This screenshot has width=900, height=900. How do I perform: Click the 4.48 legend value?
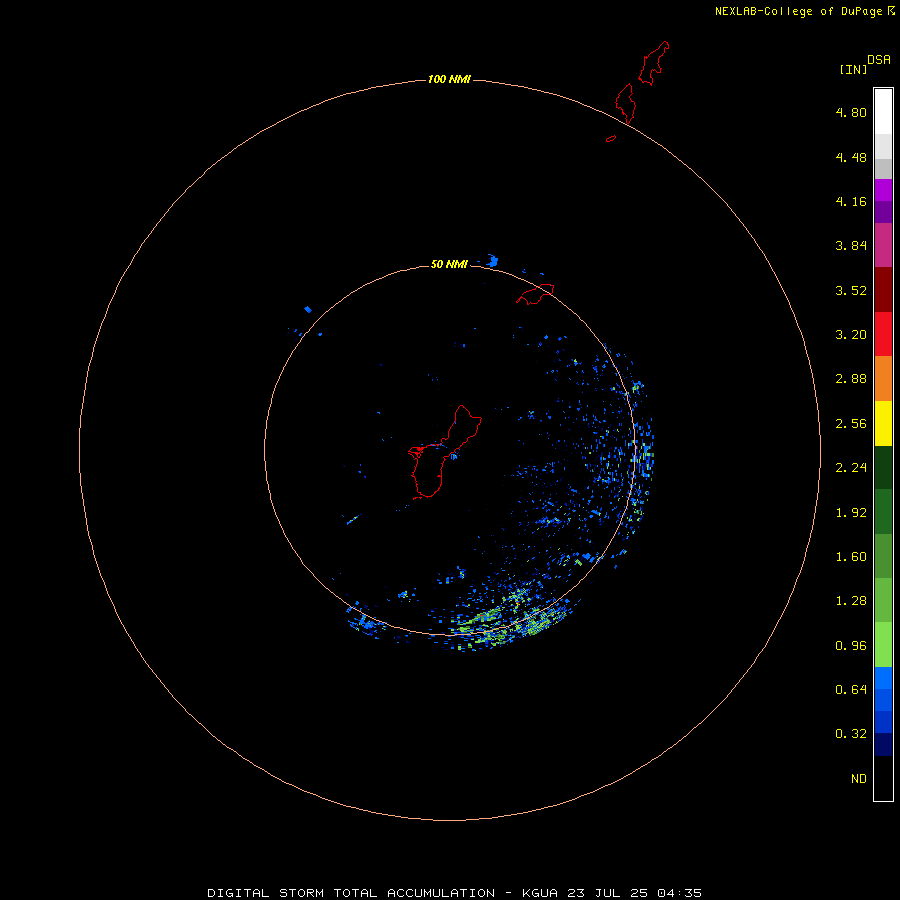tap(851, 157)
